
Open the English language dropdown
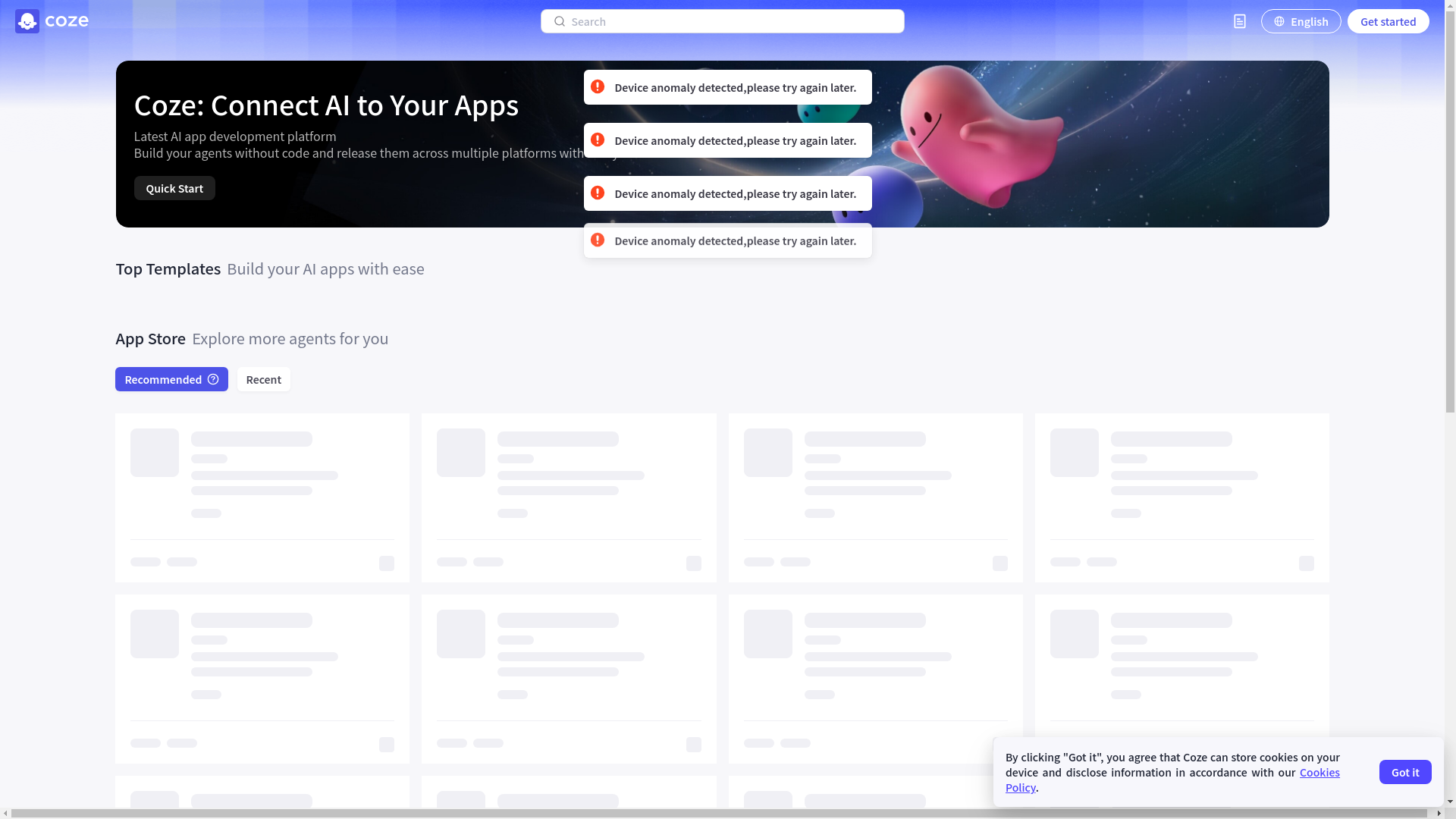1301,21
